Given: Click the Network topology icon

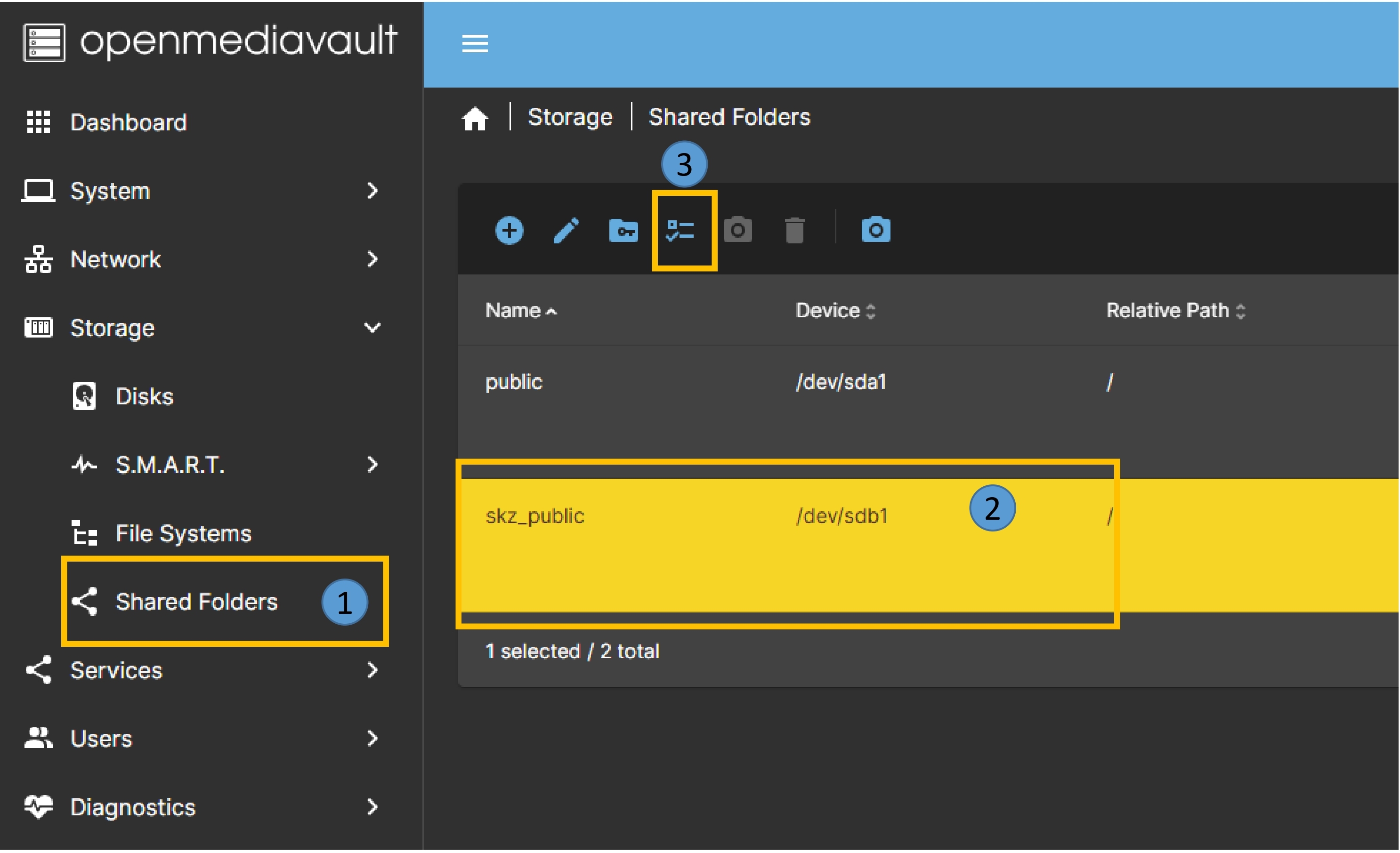Looking at the screenshot, I should coord(38,259).
